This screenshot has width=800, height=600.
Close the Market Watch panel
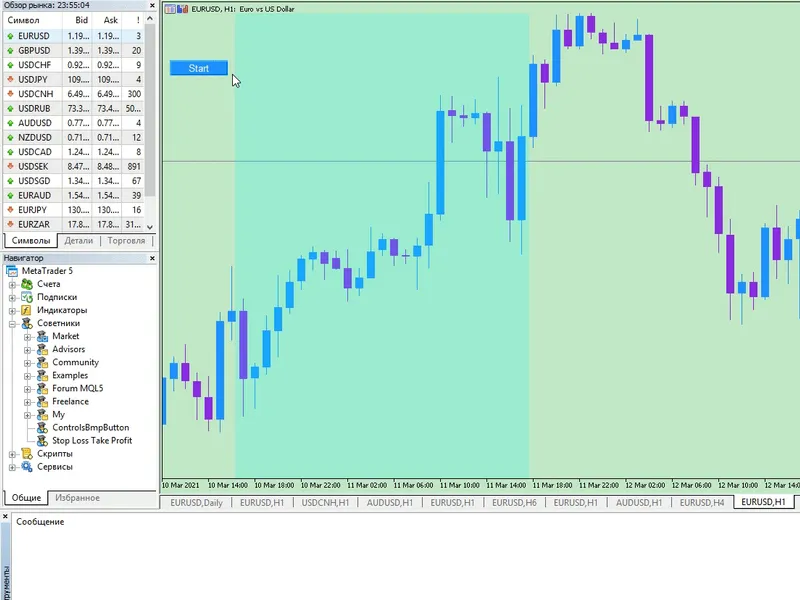152,5
